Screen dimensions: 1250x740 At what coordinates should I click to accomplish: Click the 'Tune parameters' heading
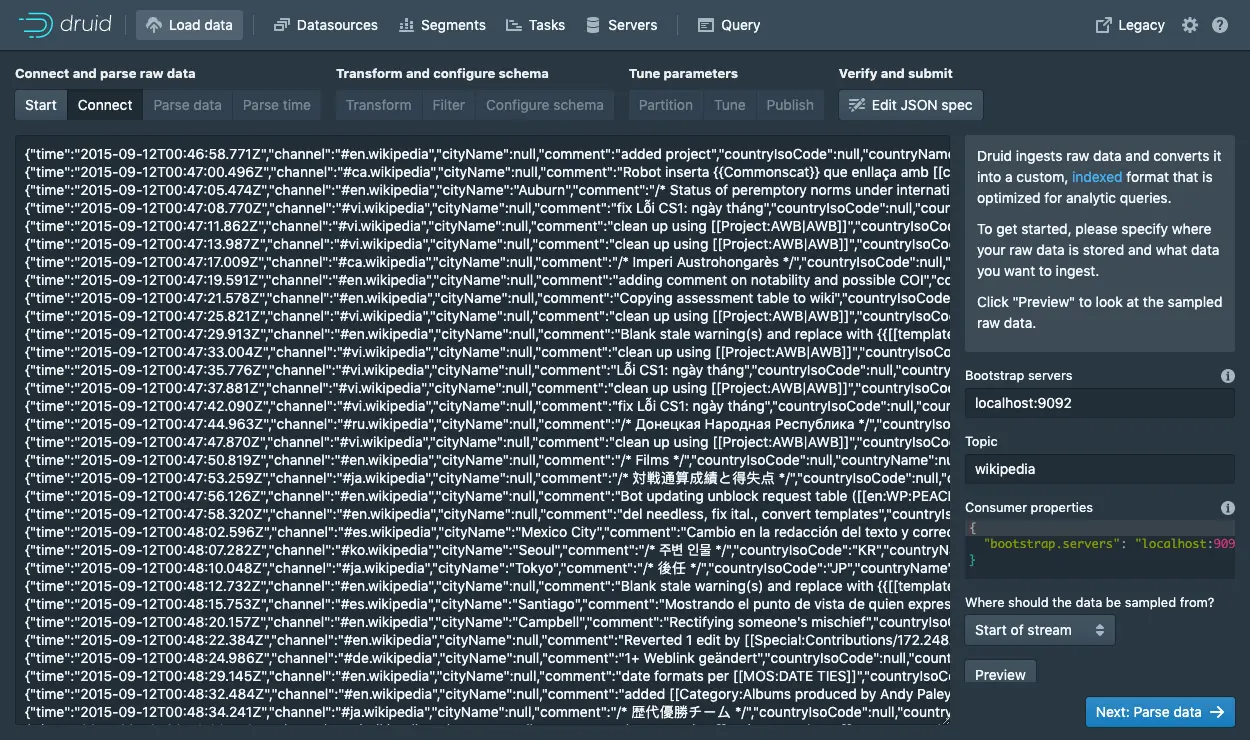coord(683,73)
